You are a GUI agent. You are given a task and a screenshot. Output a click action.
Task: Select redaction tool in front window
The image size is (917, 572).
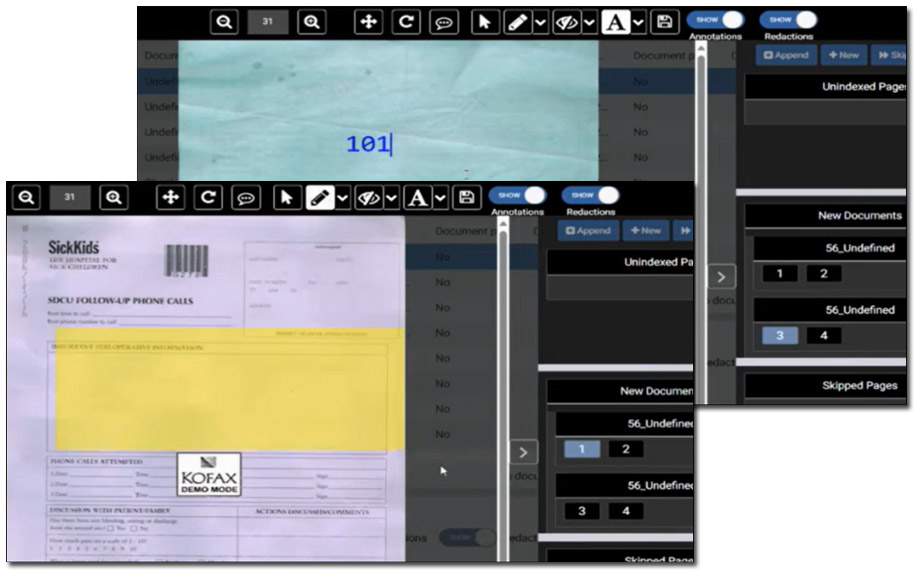[x=368, y=198]
